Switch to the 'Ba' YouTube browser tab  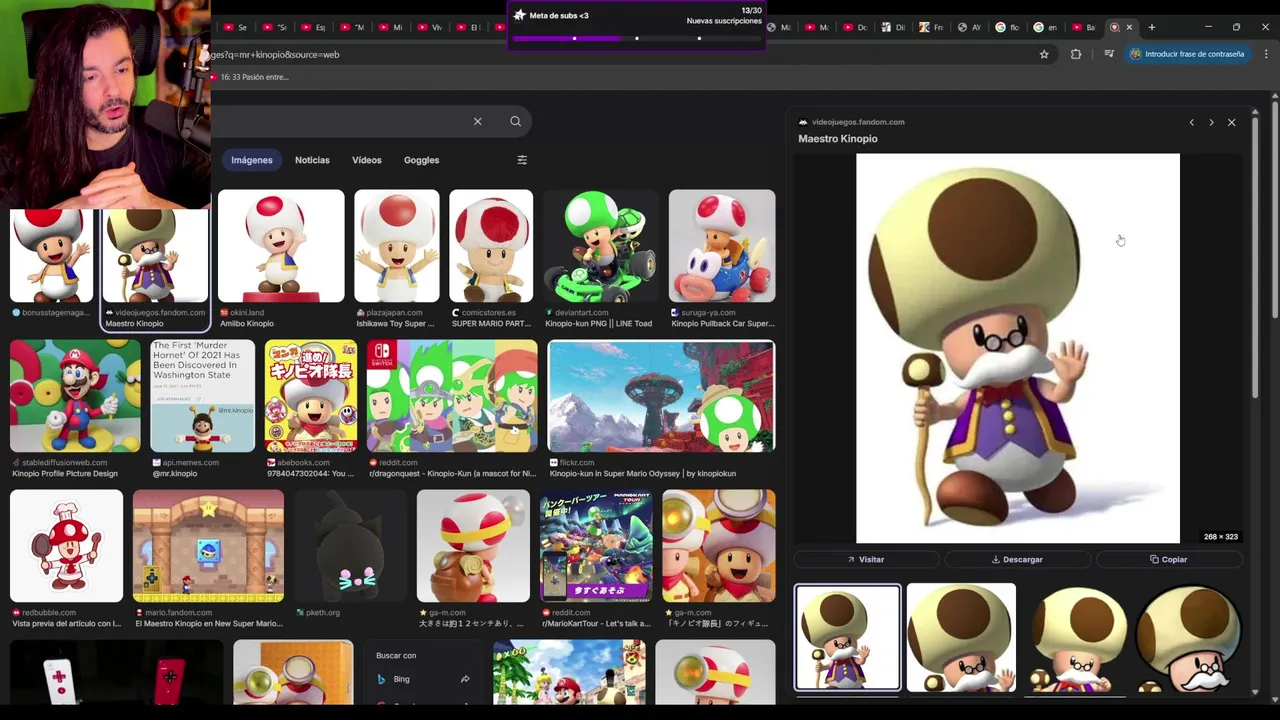coord(1084,27)
